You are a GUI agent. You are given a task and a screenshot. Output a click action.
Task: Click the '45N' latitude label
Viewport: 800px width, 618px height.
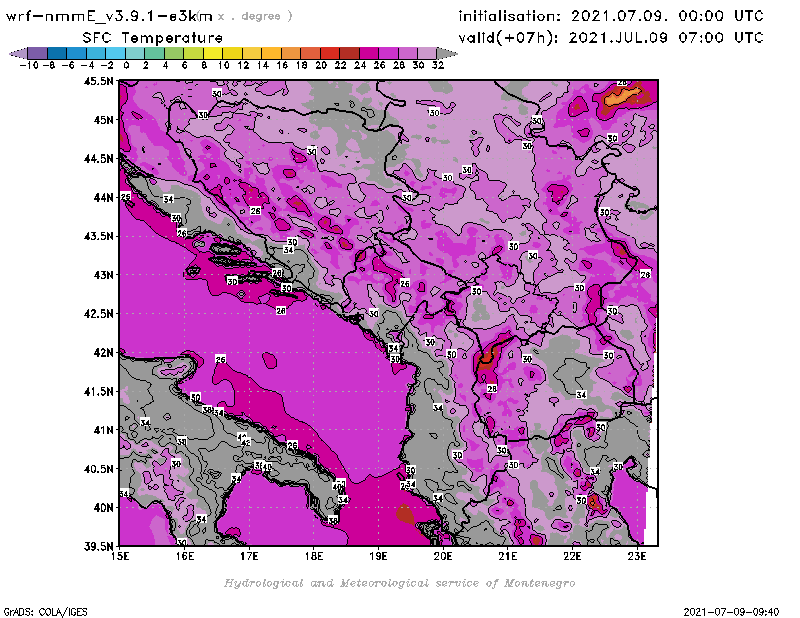pos(103,120)
